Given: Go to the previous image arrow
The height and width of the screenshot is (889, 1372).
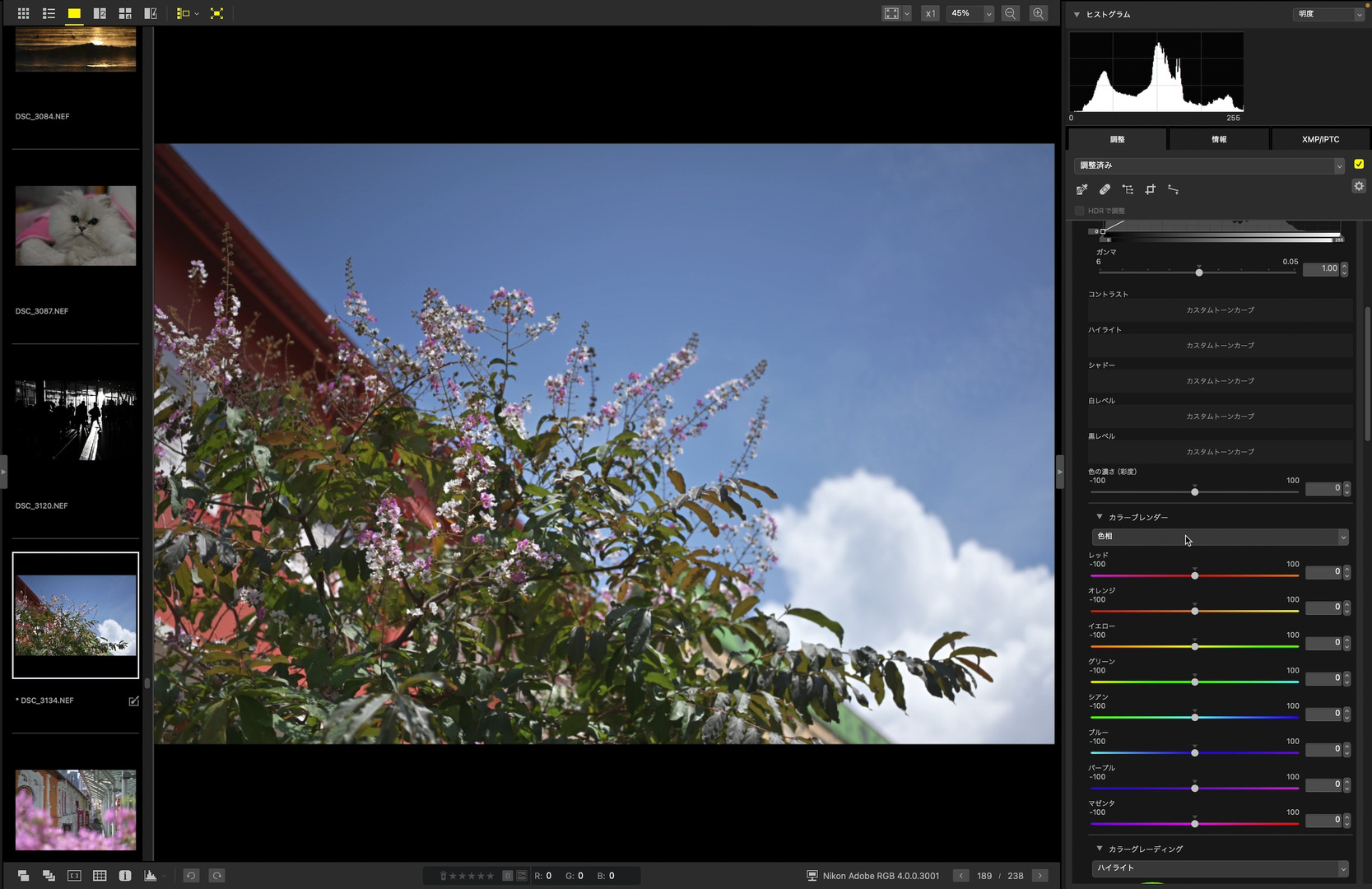Looking at the screenshot, I should click(960, 876).
